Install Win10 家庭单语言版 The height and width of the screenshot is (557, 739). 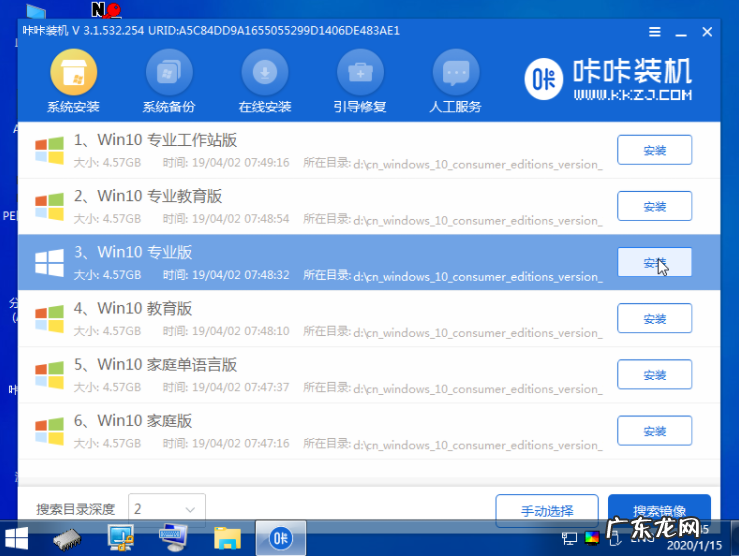[655, 375]
